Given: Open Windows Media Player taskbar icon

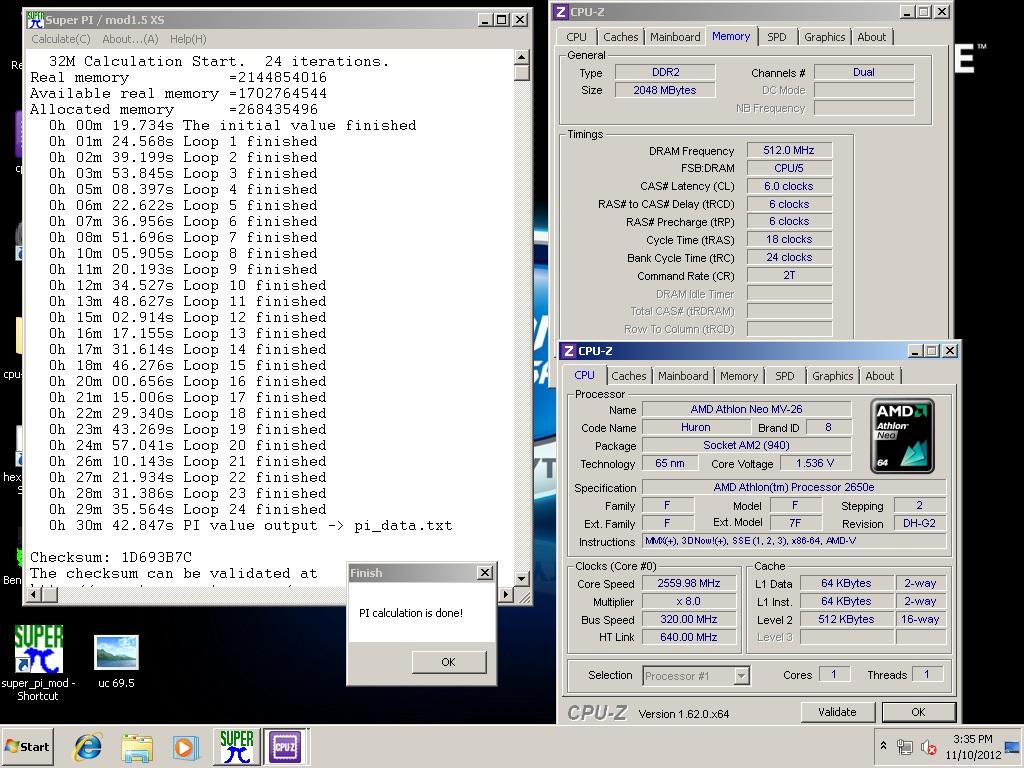Looking at the screenshot, I should [x=185, y=747].
